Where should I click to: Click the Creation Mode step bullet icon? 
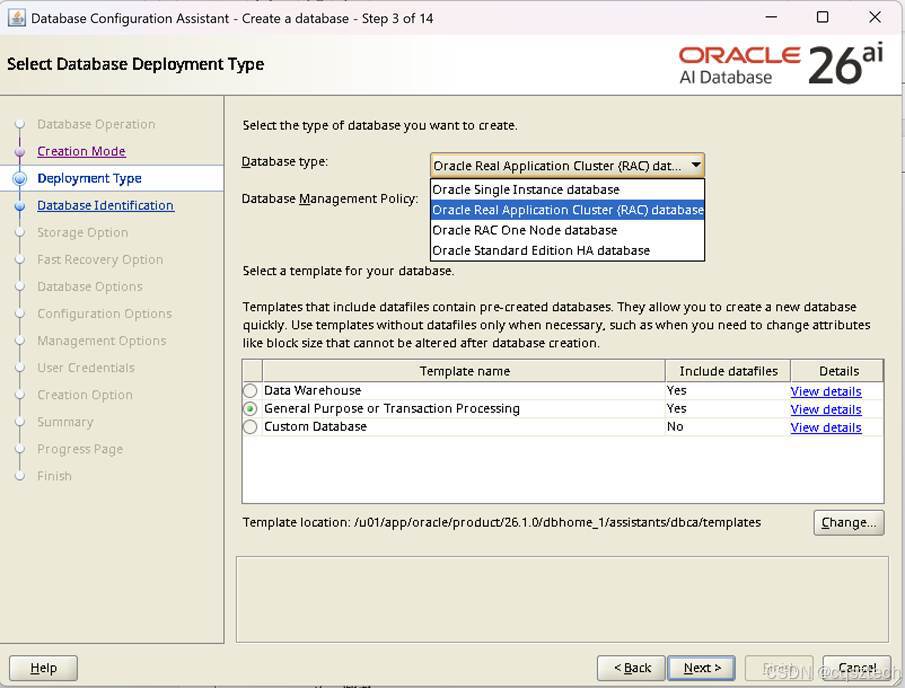coord(20,151)
